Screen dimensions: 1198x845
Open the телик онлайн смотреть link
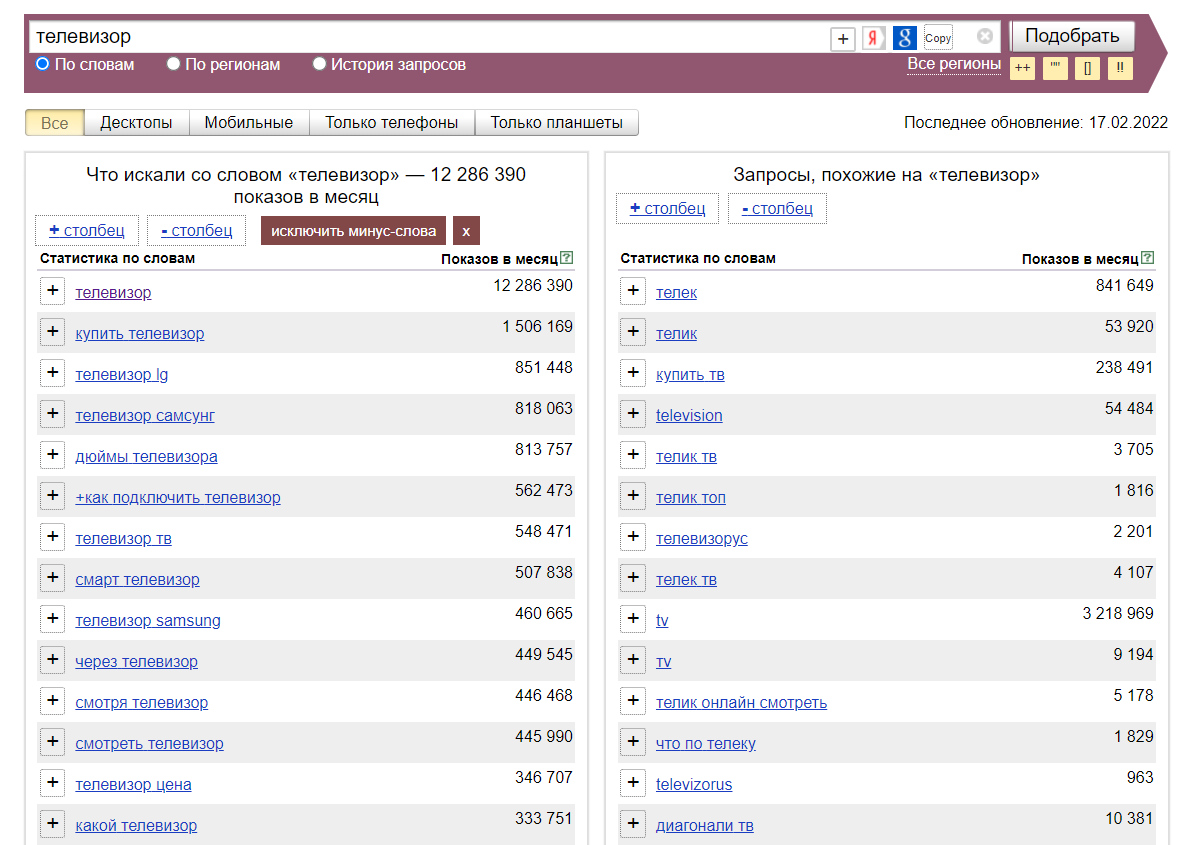pyautogui.click(x=741, y=703)
